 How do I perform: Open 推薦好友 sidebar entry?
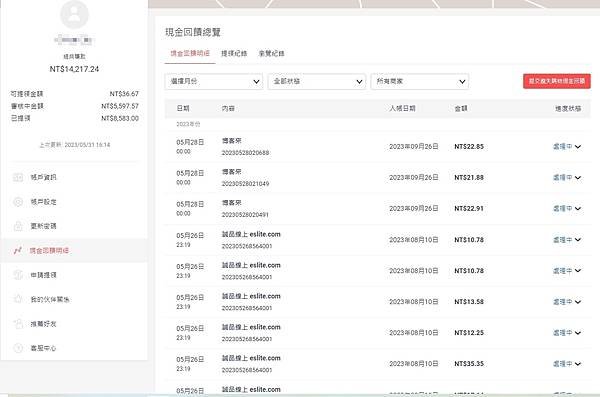tap(43, 323)
